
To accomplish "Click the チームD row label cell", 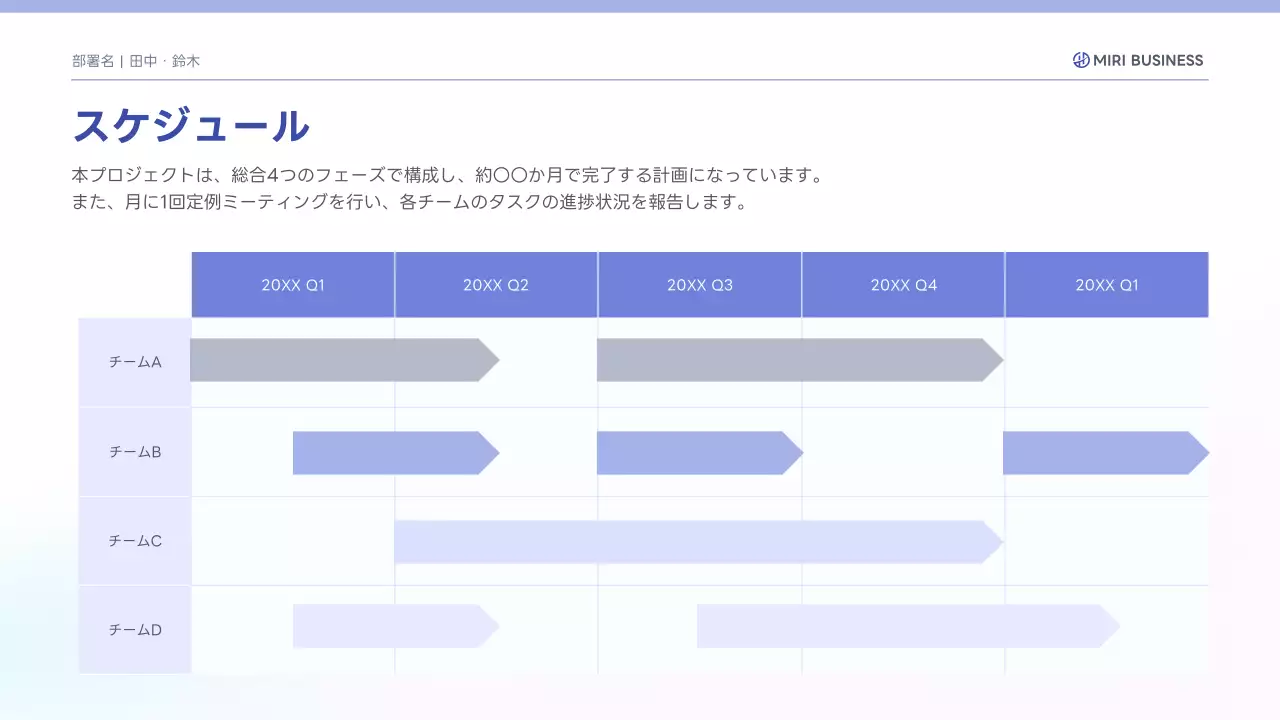I will tap(135, 629).
